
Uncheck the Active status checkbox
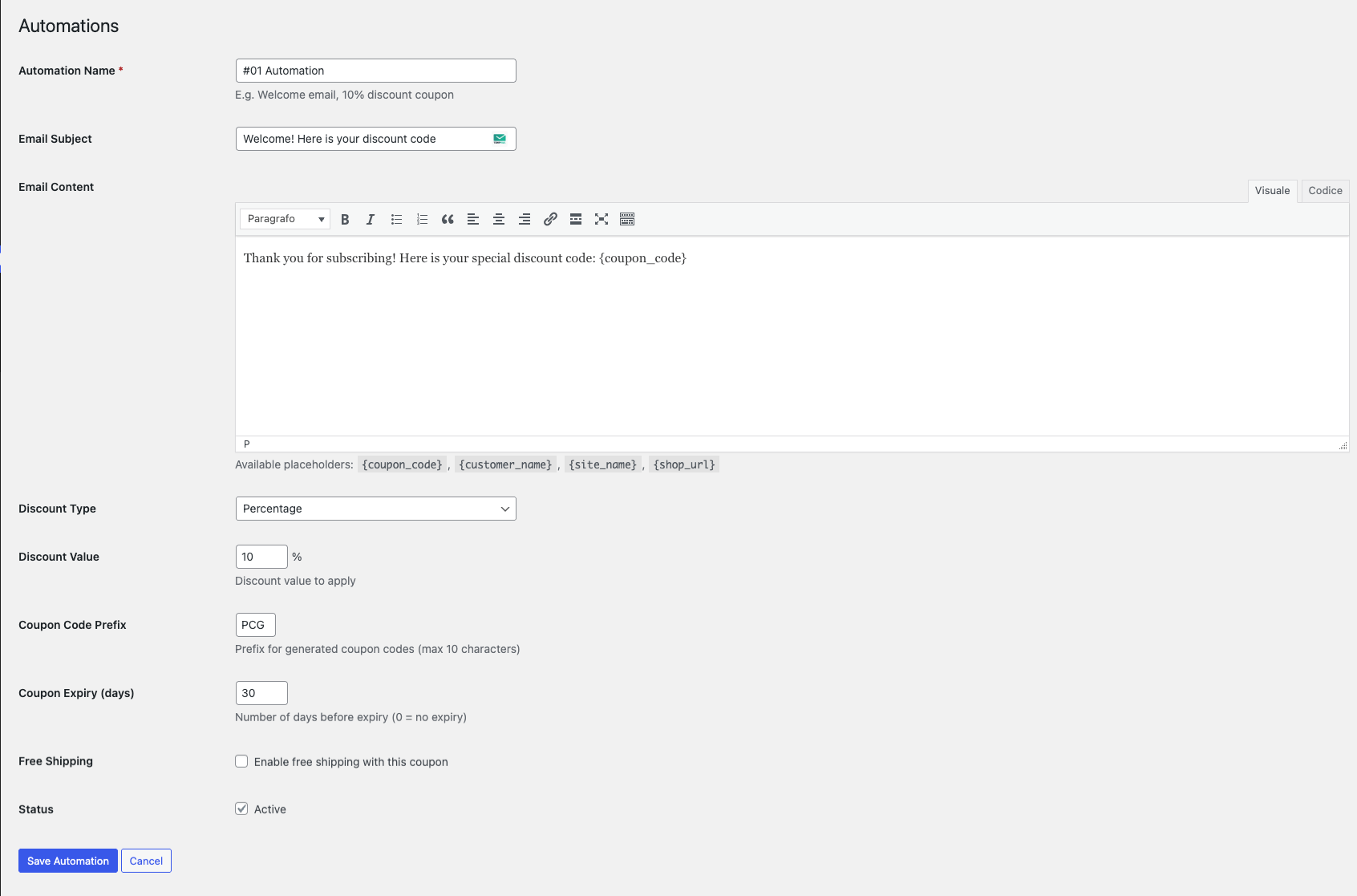[241, 809]
